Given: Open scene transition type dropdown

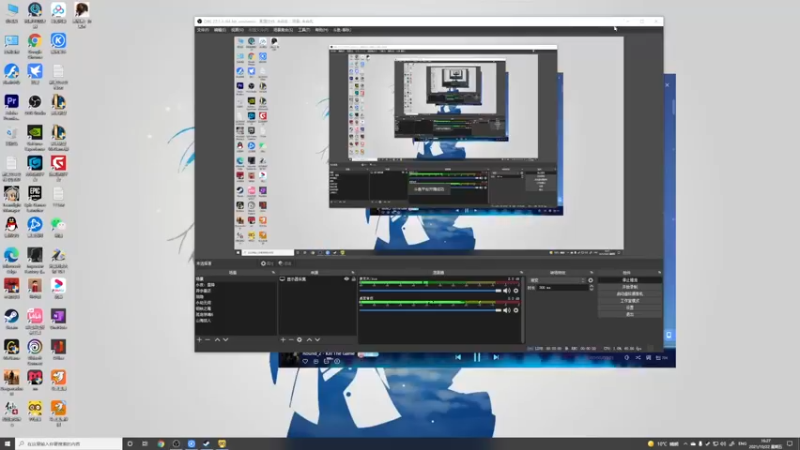Looking at the screenshot, I should [557, 280].
